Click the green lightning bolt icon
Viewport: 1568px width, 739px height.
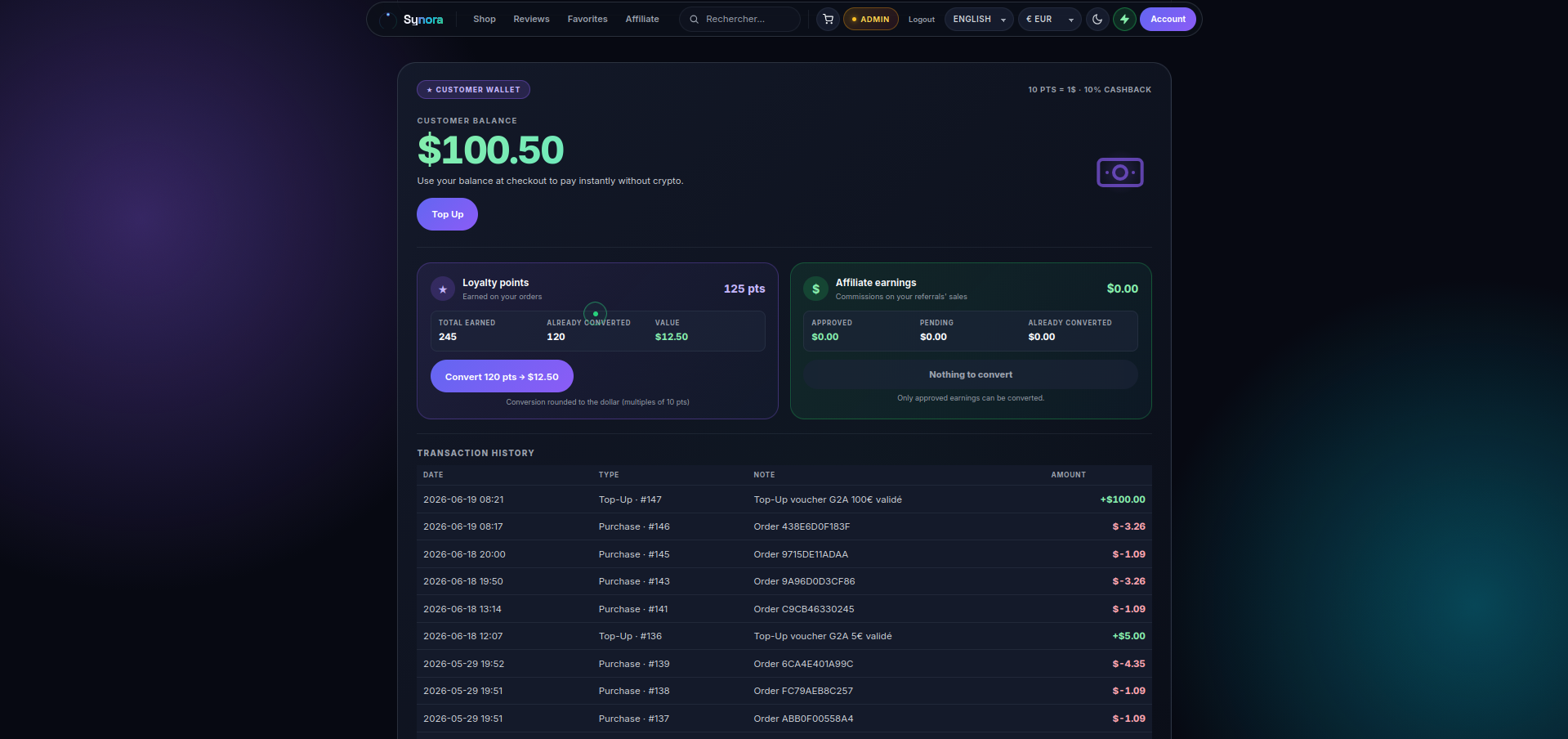(x=1124, y=19)
